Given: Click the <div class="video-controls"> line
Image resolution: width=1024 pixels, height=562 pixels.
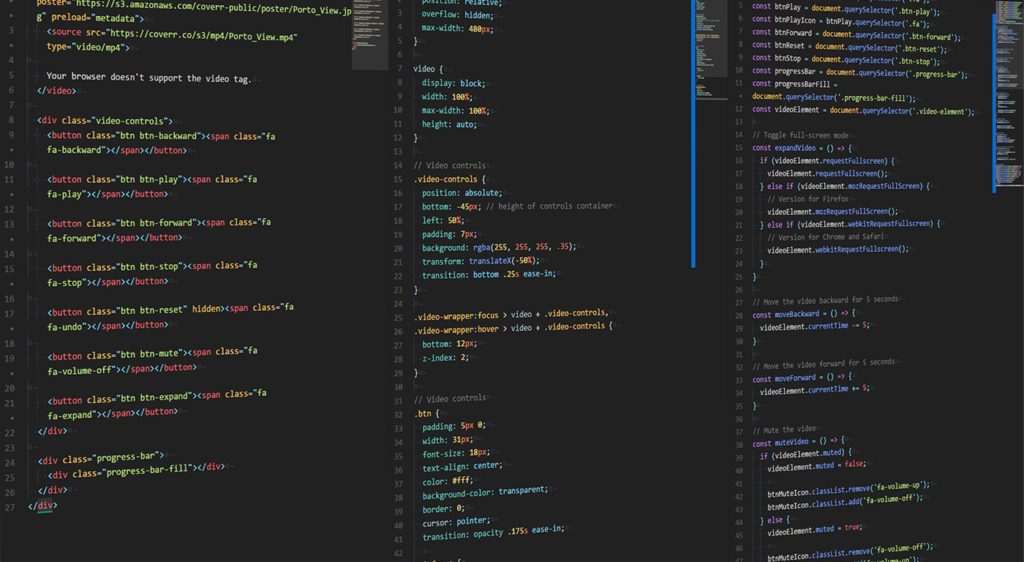Looking at the screenshot, I should (x=104, y=121).
